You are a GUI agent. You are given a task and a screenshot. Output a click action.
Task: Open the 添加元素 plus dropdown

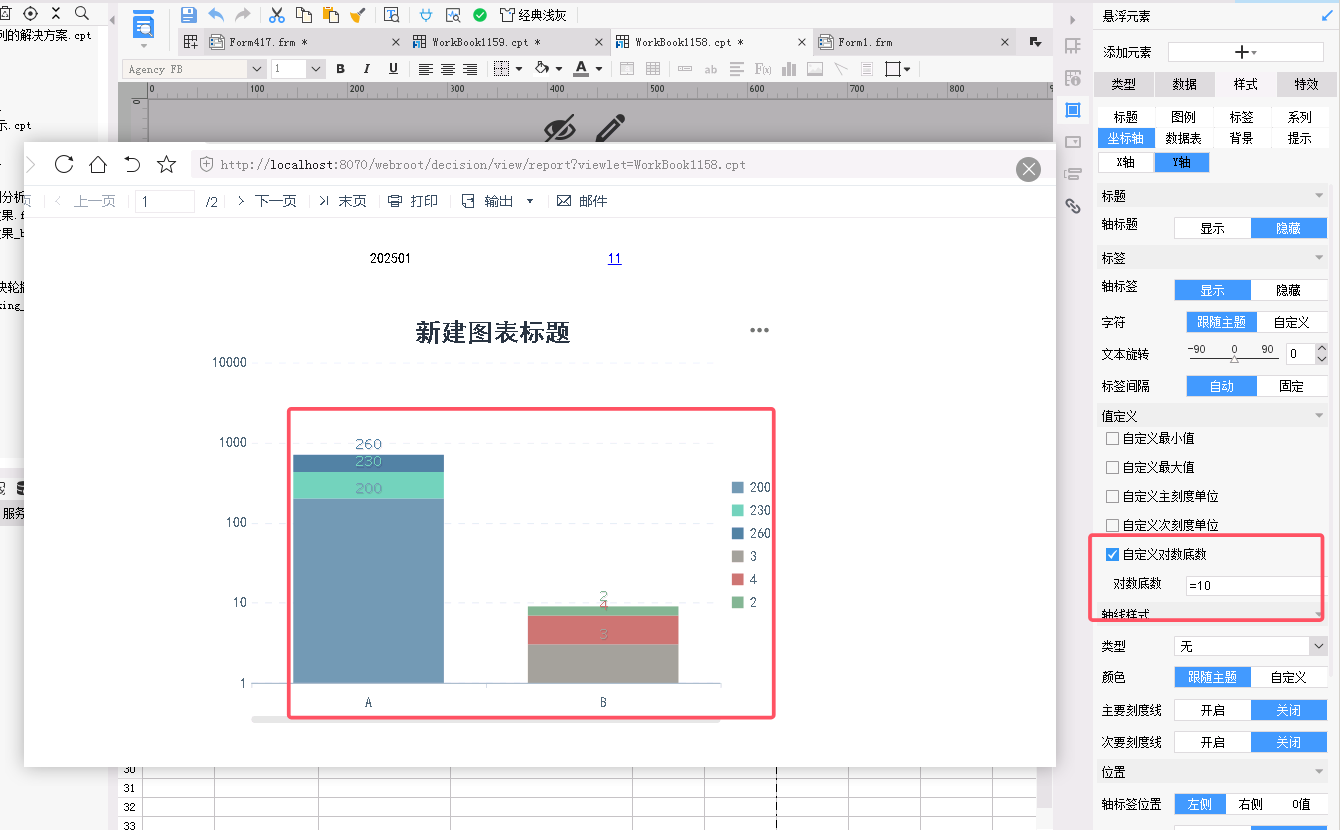(1246, 52)
